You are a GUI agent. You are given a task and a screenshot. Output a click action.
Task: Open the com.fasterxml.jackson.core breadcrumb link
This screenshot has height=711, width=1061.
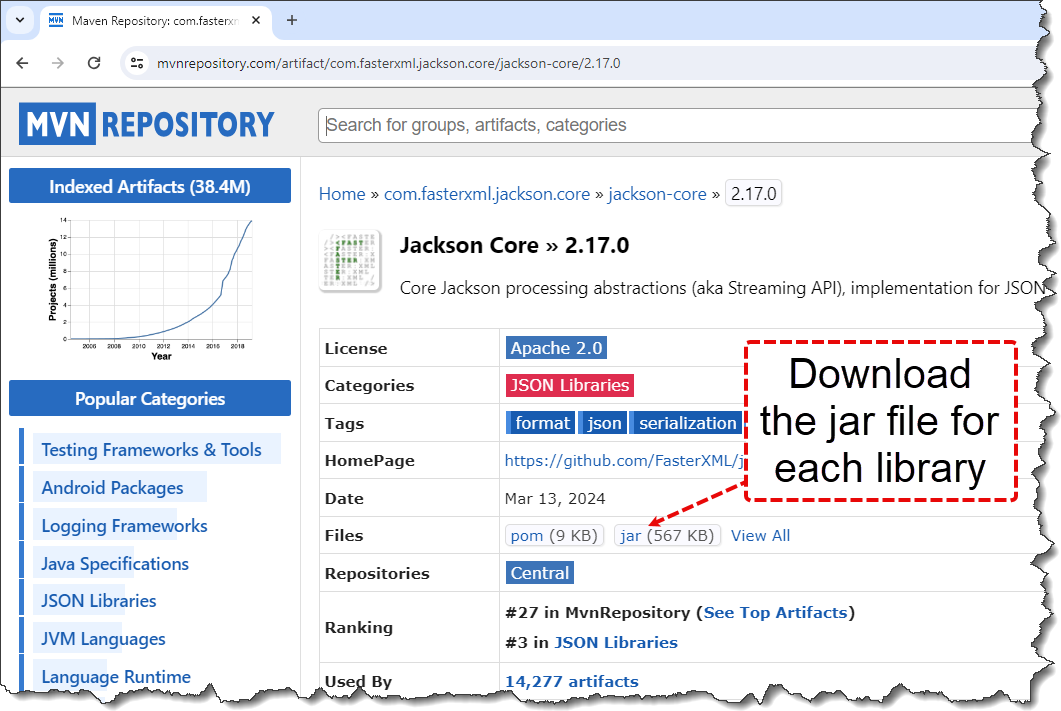tap(486, 193)
